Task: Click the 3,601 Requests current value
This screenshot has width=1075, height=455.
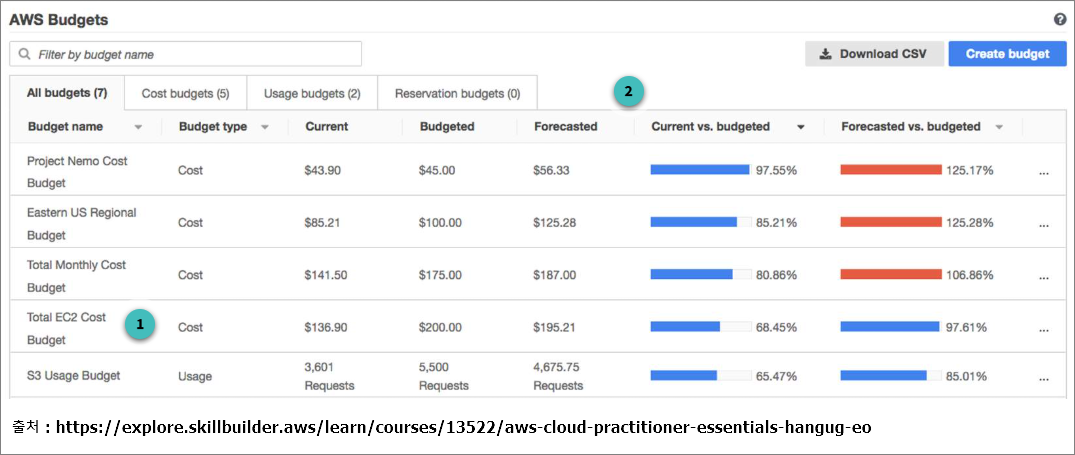Action: pos(329,376)
